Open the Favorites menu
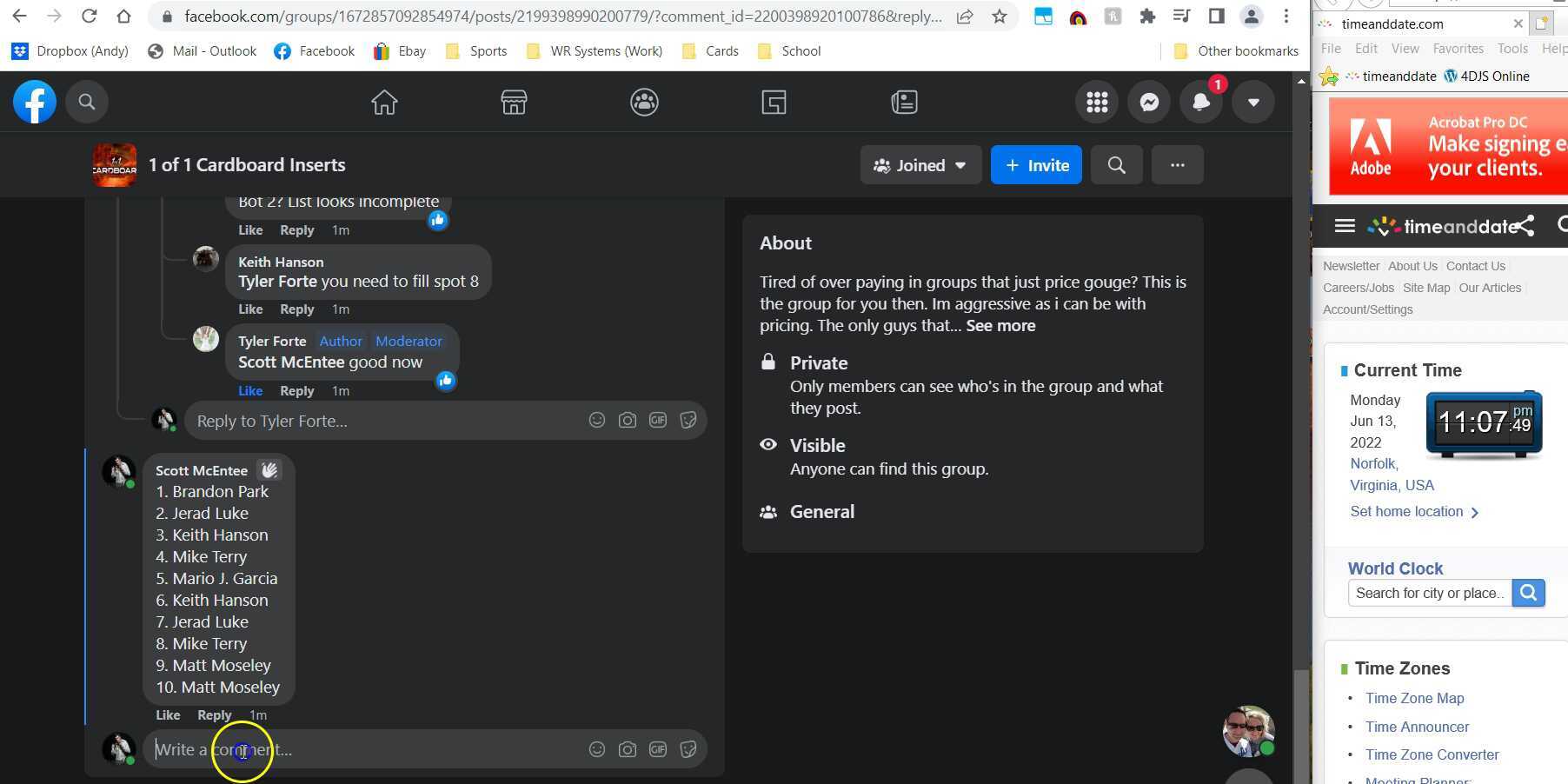Image resolution: width=1568 pixels, height=784 pixels. (x=1458, y=49)
